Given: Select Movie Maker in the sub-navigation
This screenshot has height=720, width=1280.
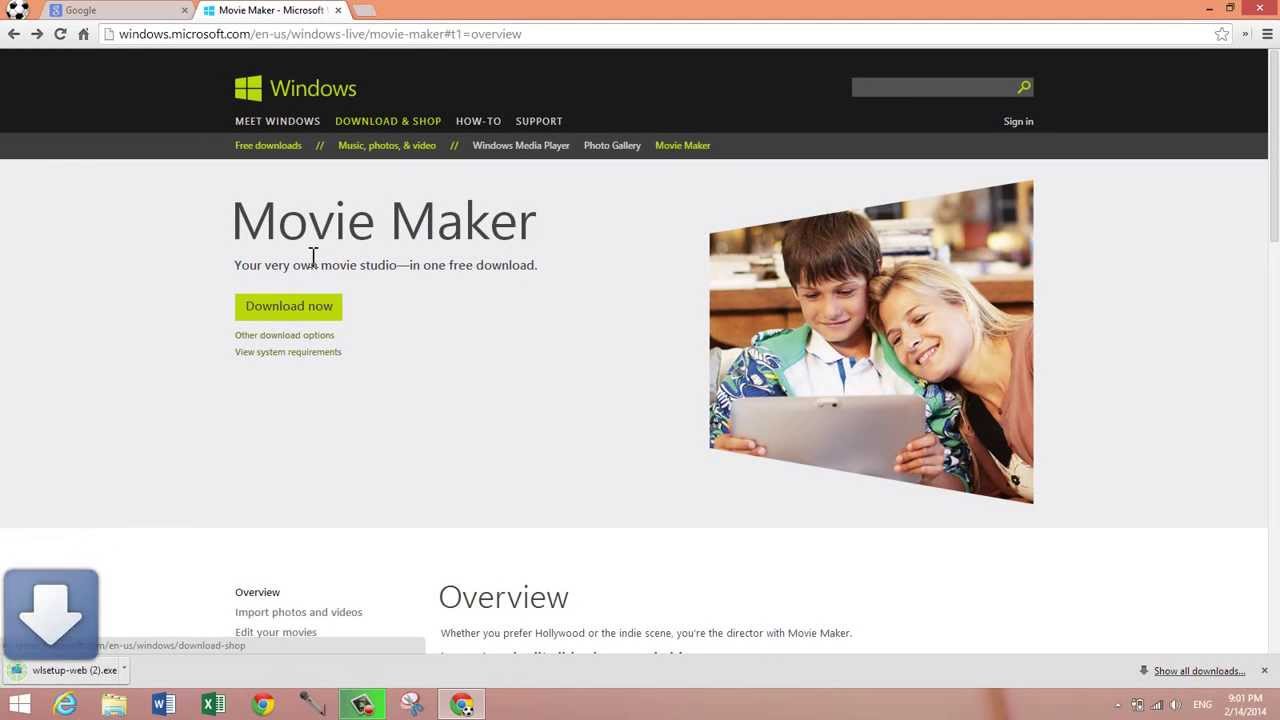Looking at the screenshot, I should 683,145.
